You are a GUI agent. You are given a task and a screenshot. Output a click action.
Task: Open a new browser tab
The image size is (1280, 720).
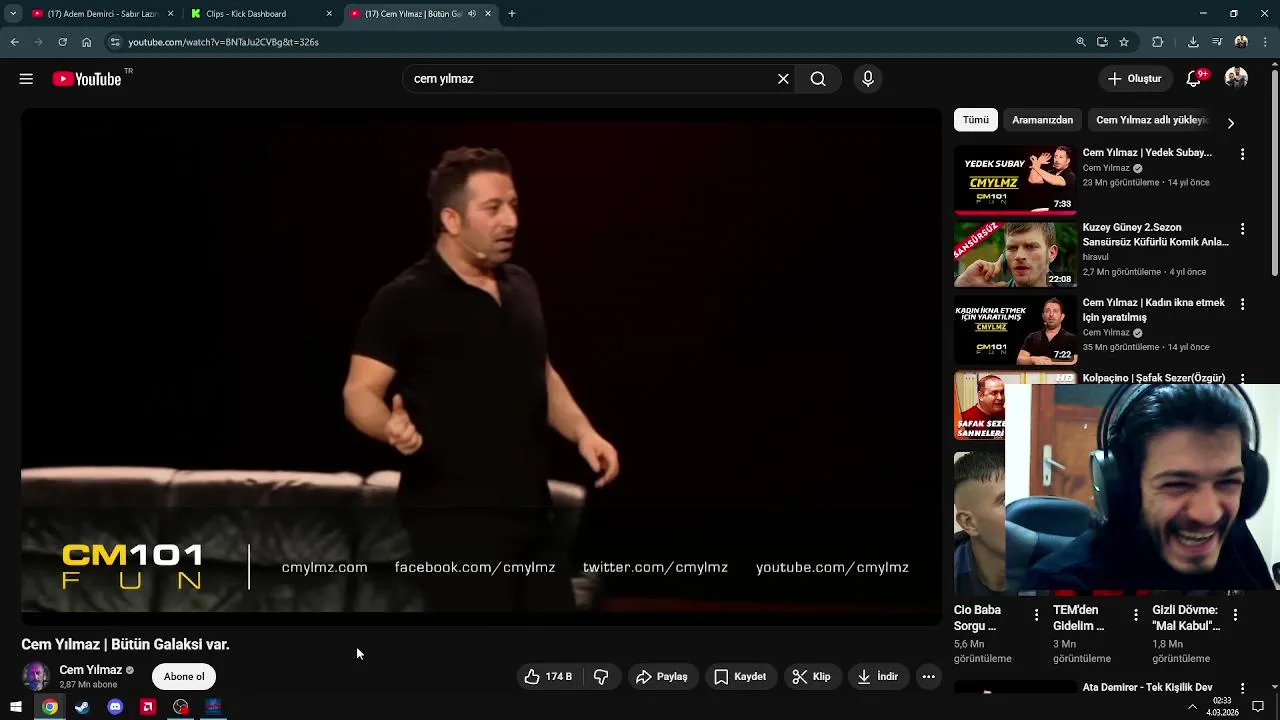click(x=512, y=14)
